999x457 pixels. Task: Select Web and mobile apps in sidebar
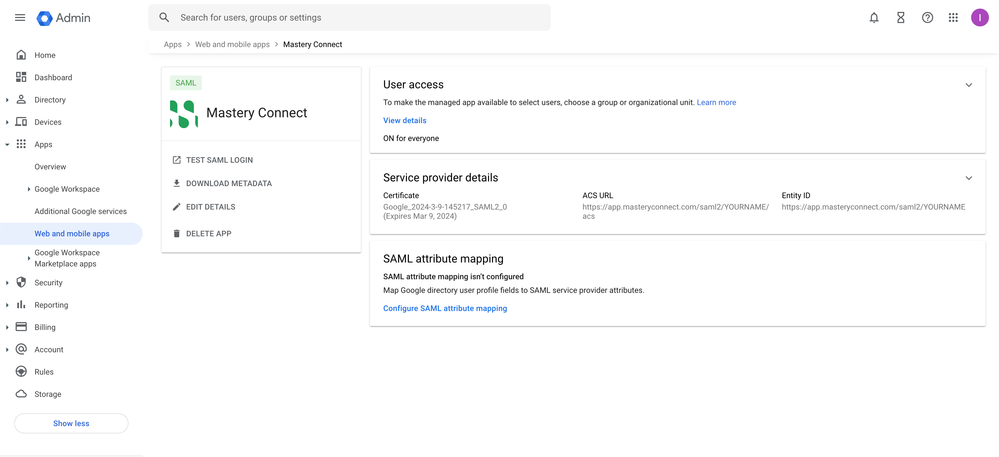coord(72,234)
